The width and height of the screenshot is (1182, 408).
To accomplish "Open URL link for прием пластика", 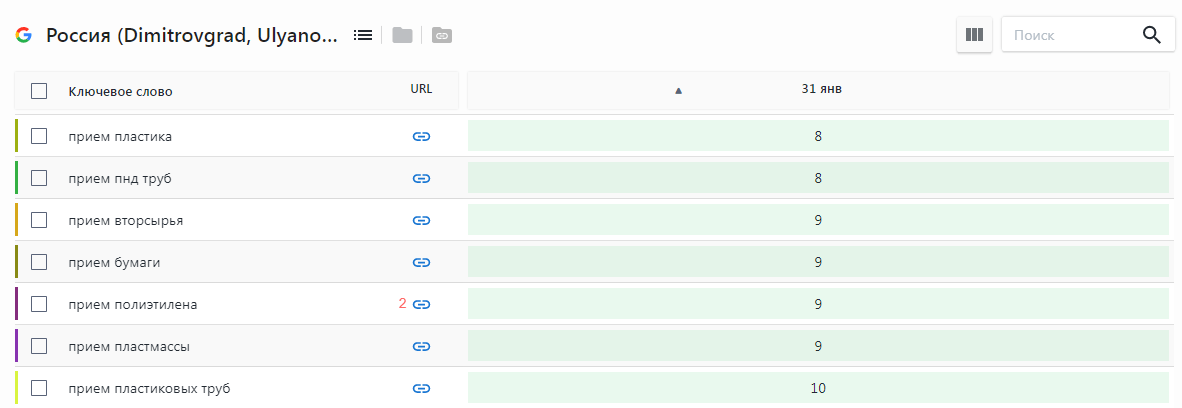I will [x=421, y=136].
